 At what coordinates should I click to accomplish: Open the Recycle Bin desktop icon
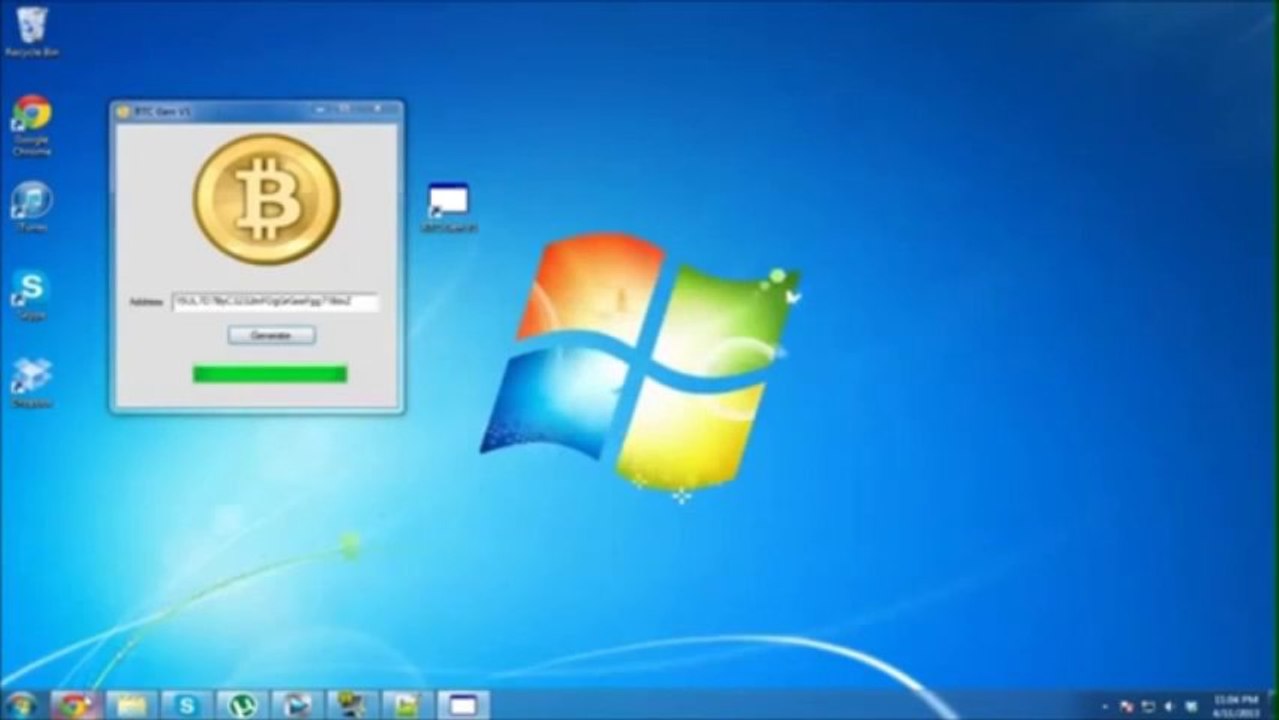pos(31,31)
